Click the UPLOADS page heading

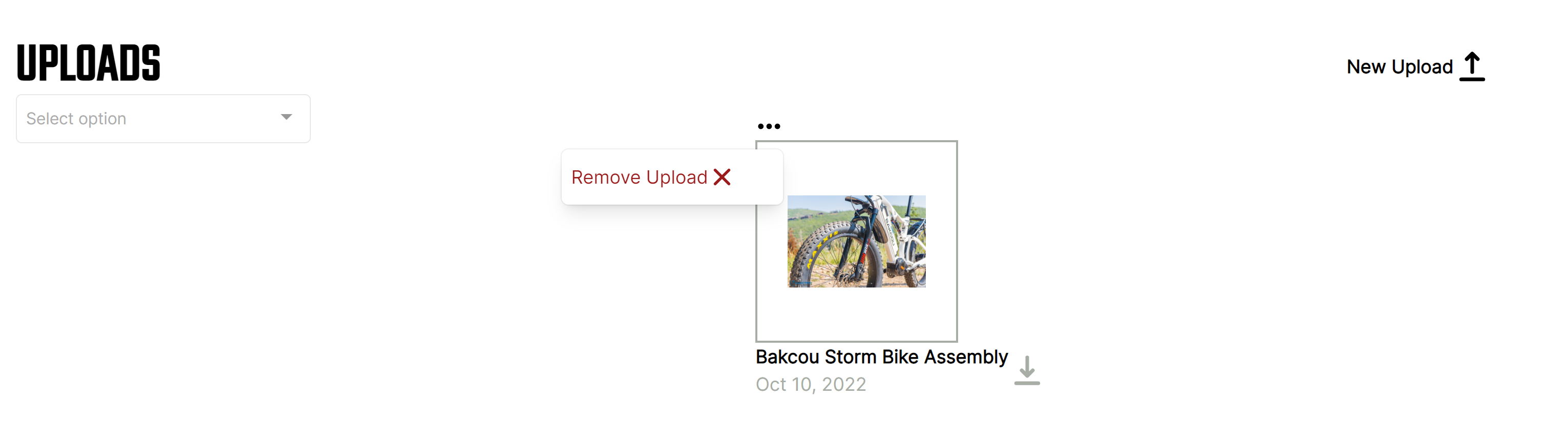point(88,62)
